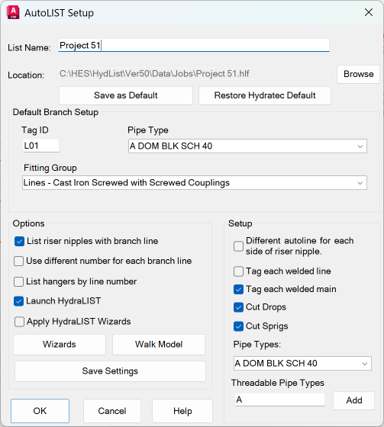Open the Pipe Type dropdown in Branch Setup
Viewport: 384px width, 427px height.
pos(247,146)
